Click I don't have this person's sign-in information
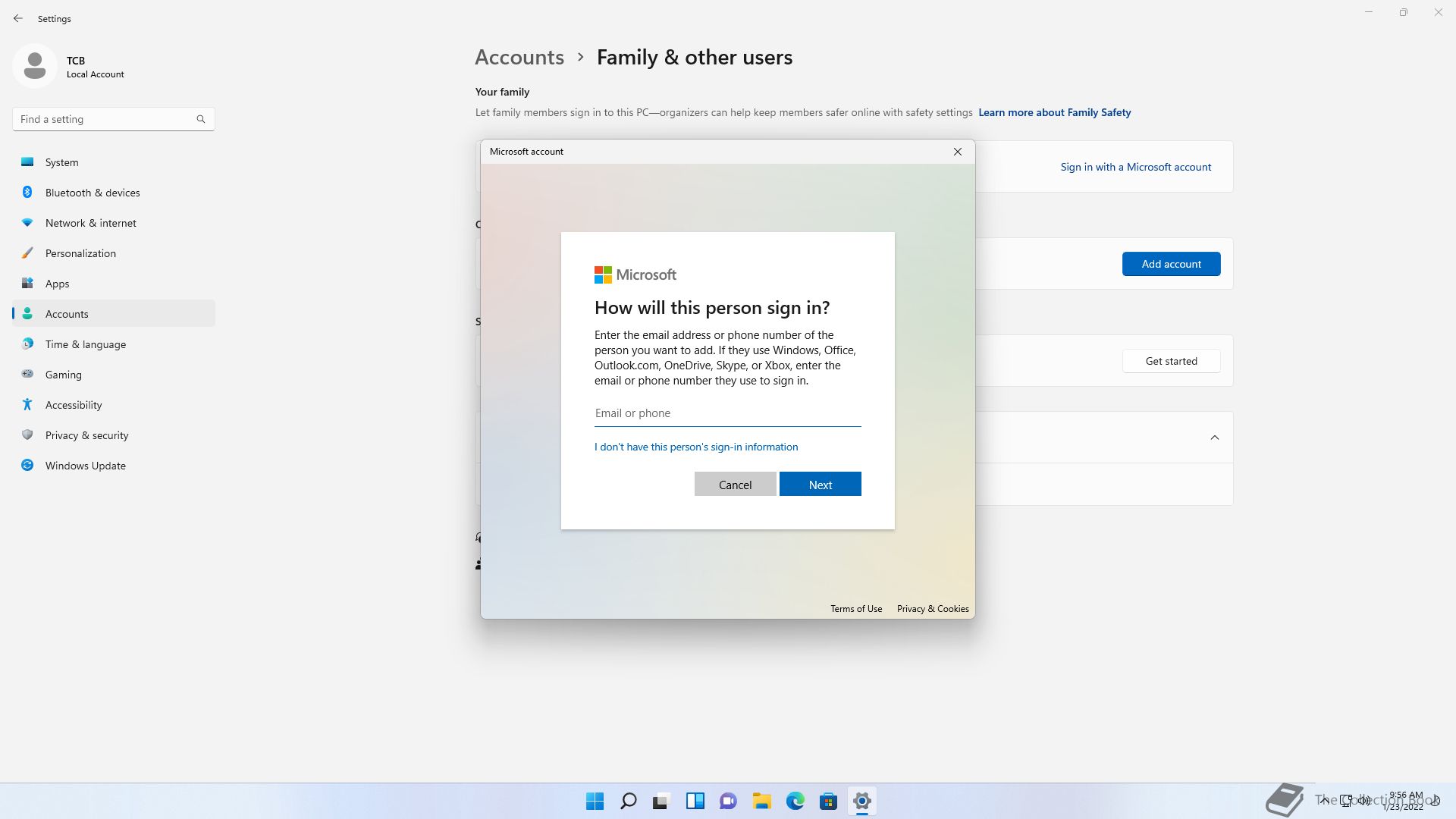The height and width of the screenshot is (819, 1456). pyautogui.click(x=696, y=447)
